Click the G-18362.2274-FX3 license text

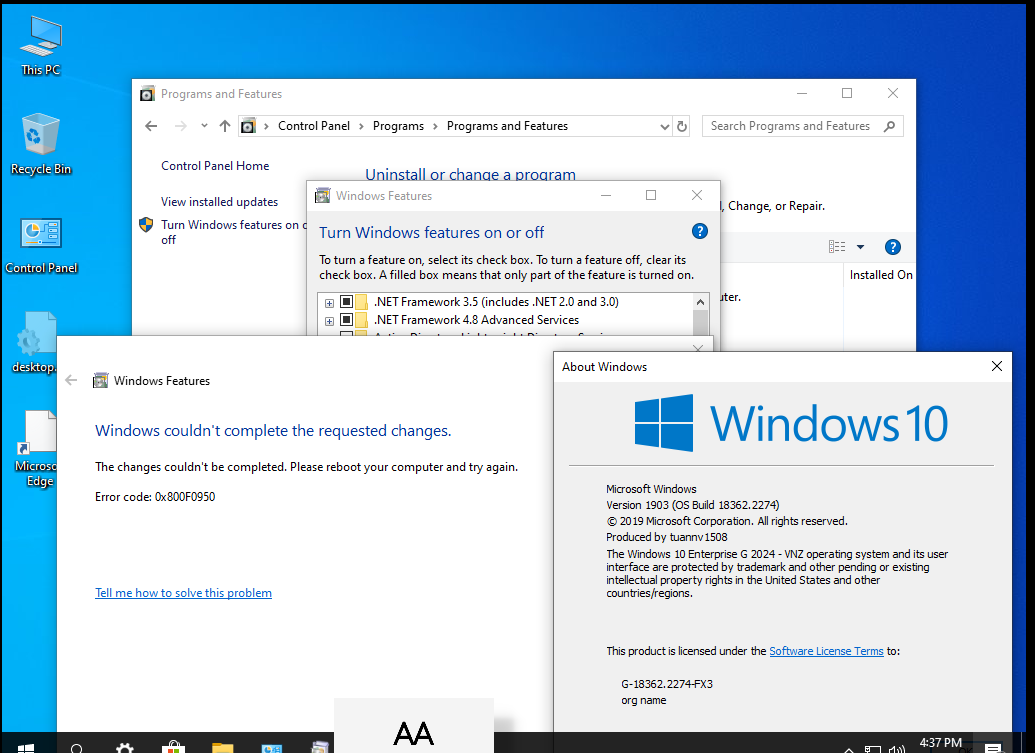(x=667, y=684)
